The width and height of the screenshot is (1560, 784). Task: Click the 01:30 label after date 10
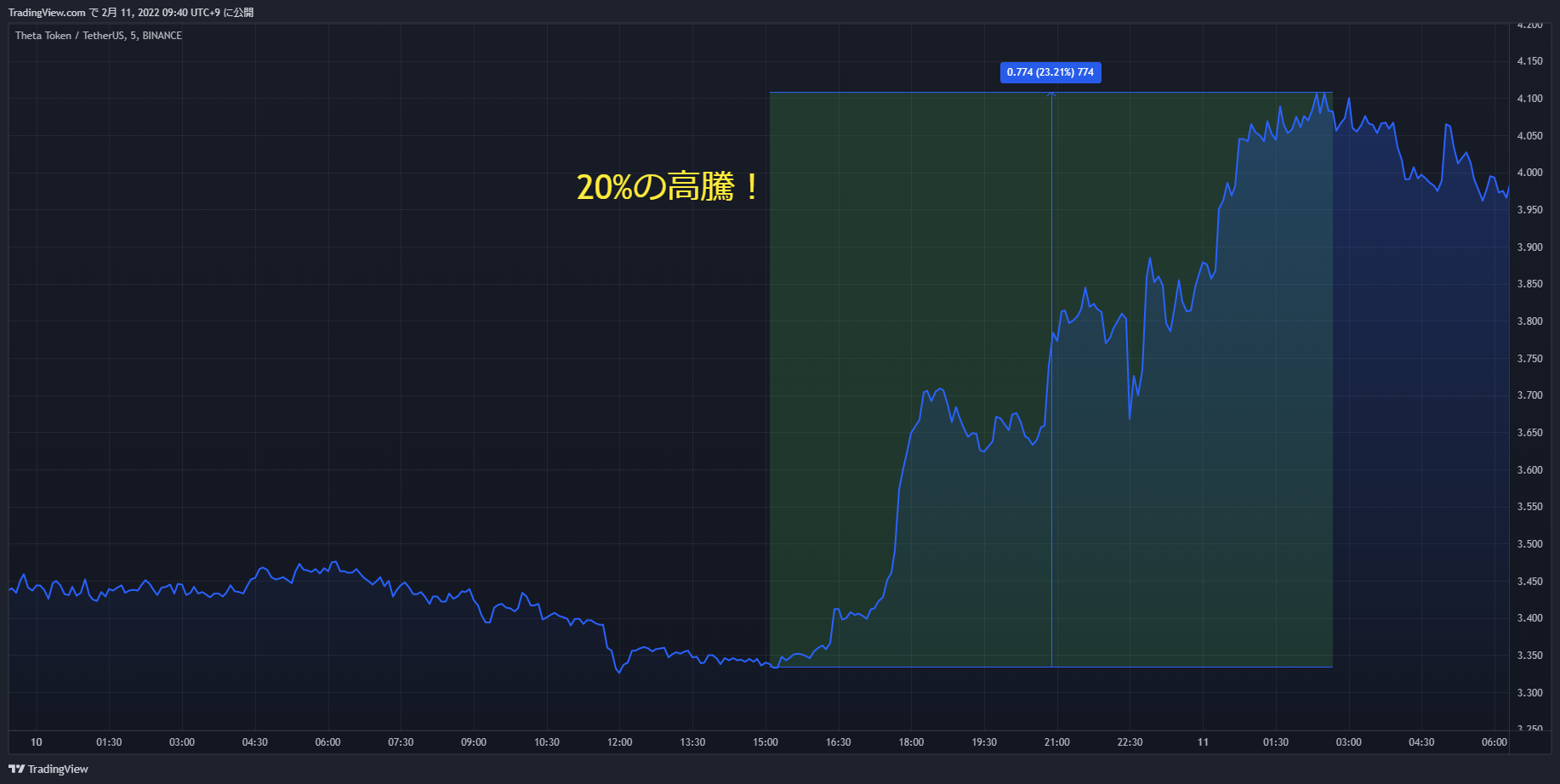point(109,742)
